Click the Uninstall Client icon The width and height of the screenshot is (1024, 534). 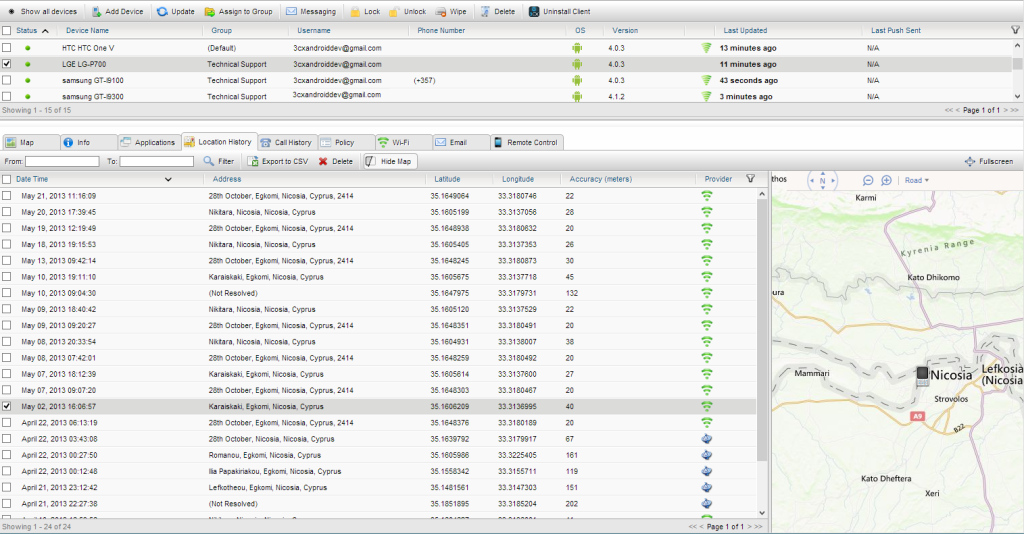click(534, 12)
